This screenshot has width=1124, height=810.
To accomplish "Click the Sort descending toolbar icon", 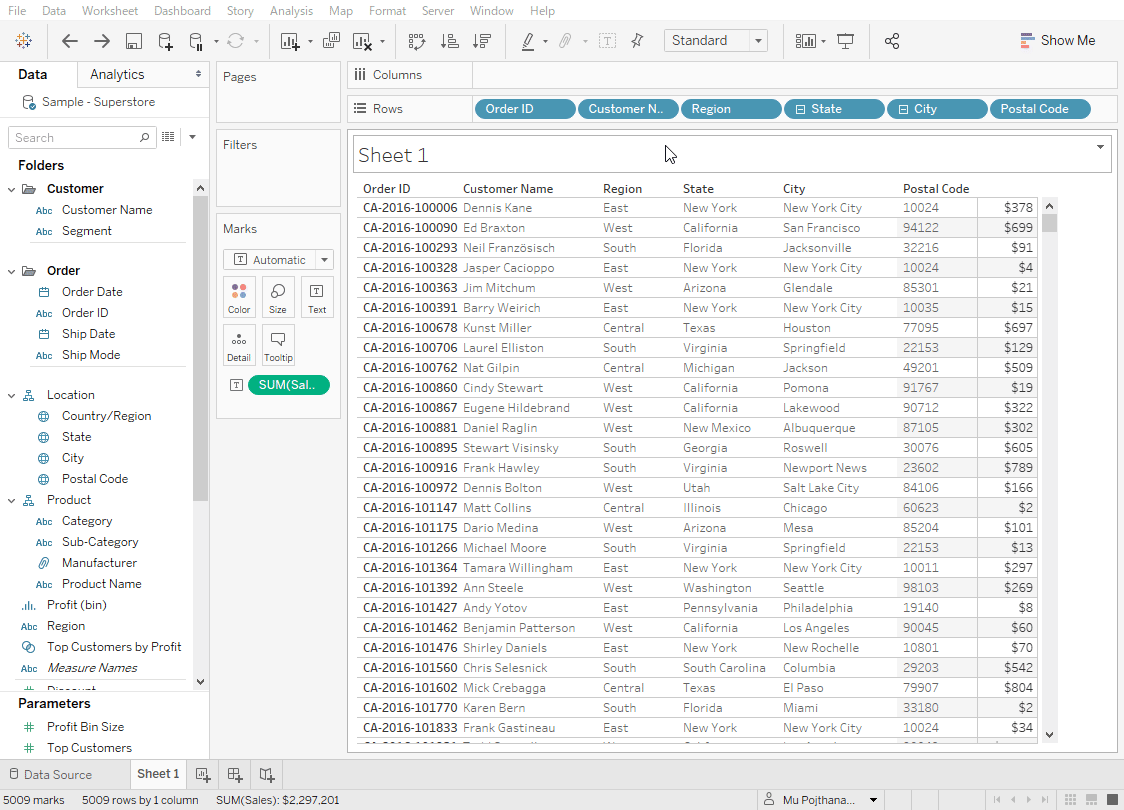I will (x=482, y=41).
